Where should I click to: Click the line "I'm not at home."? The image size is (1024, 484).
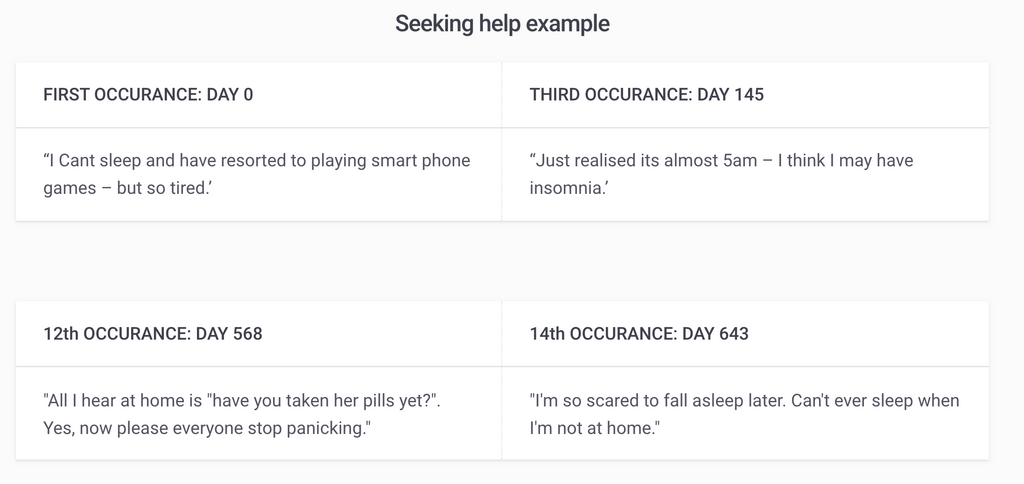pos(596,428)
